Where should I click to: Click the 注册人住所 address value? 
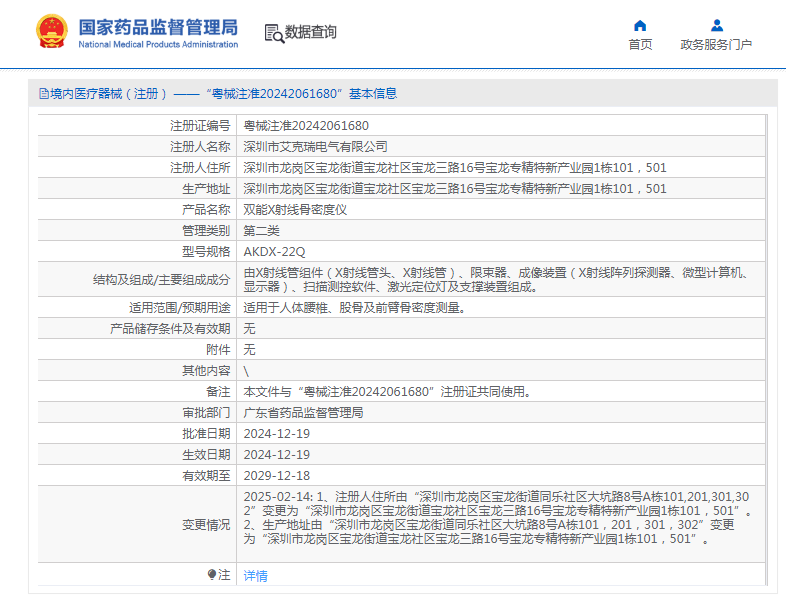(x=455, y=168)
